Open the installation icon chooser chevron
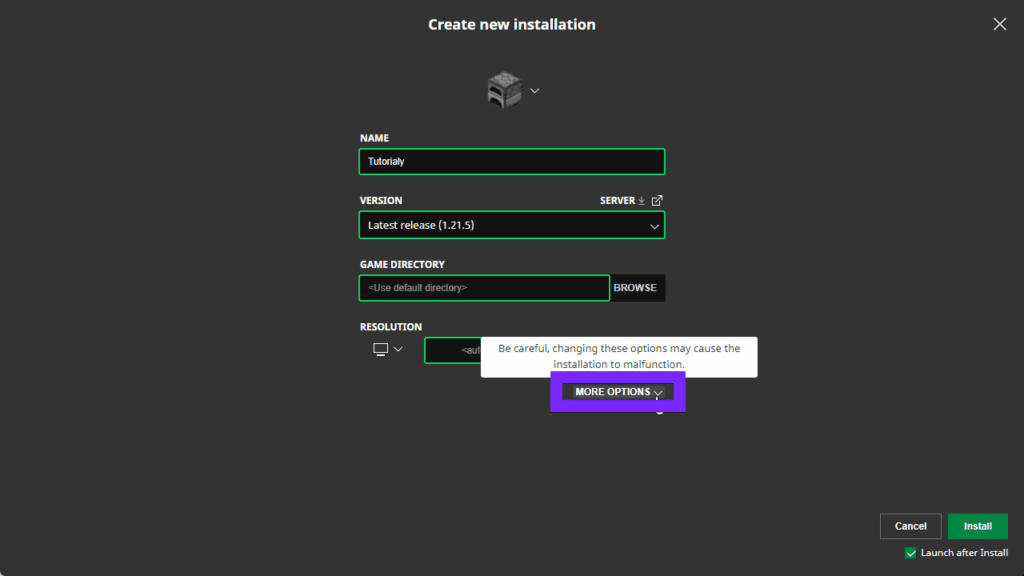This screenshot has height=576, width=1024. pos(535,91)
